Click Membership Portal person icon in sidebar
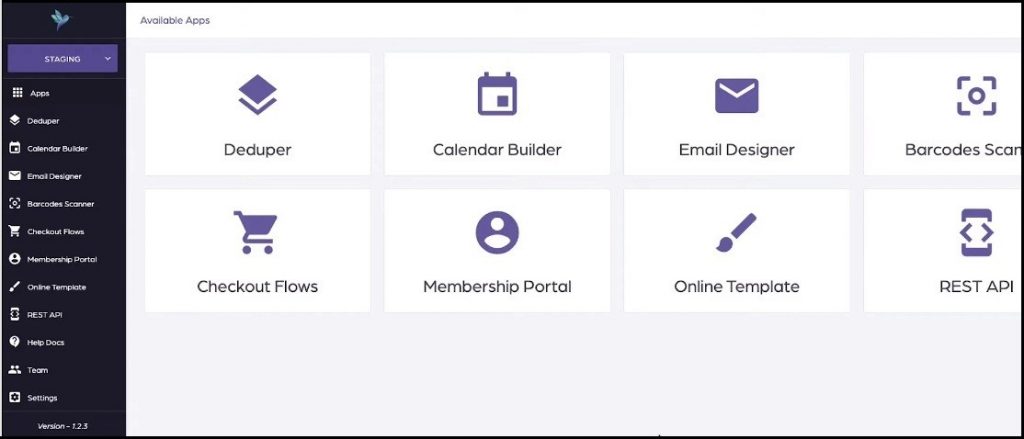Viewport: 1024px width, 439px height. pos(15,259)
